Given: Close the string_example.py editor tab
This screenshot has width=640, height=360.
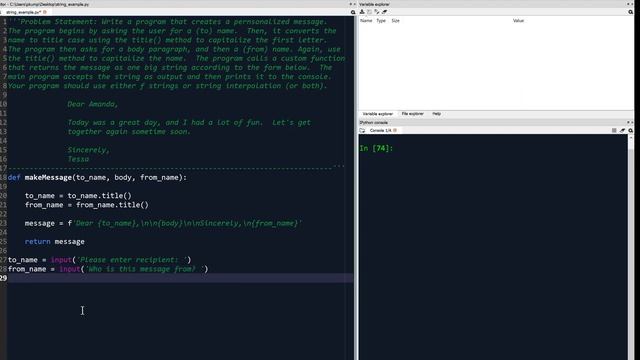Looking at the screenshot, I should click(x=44, y=12).
